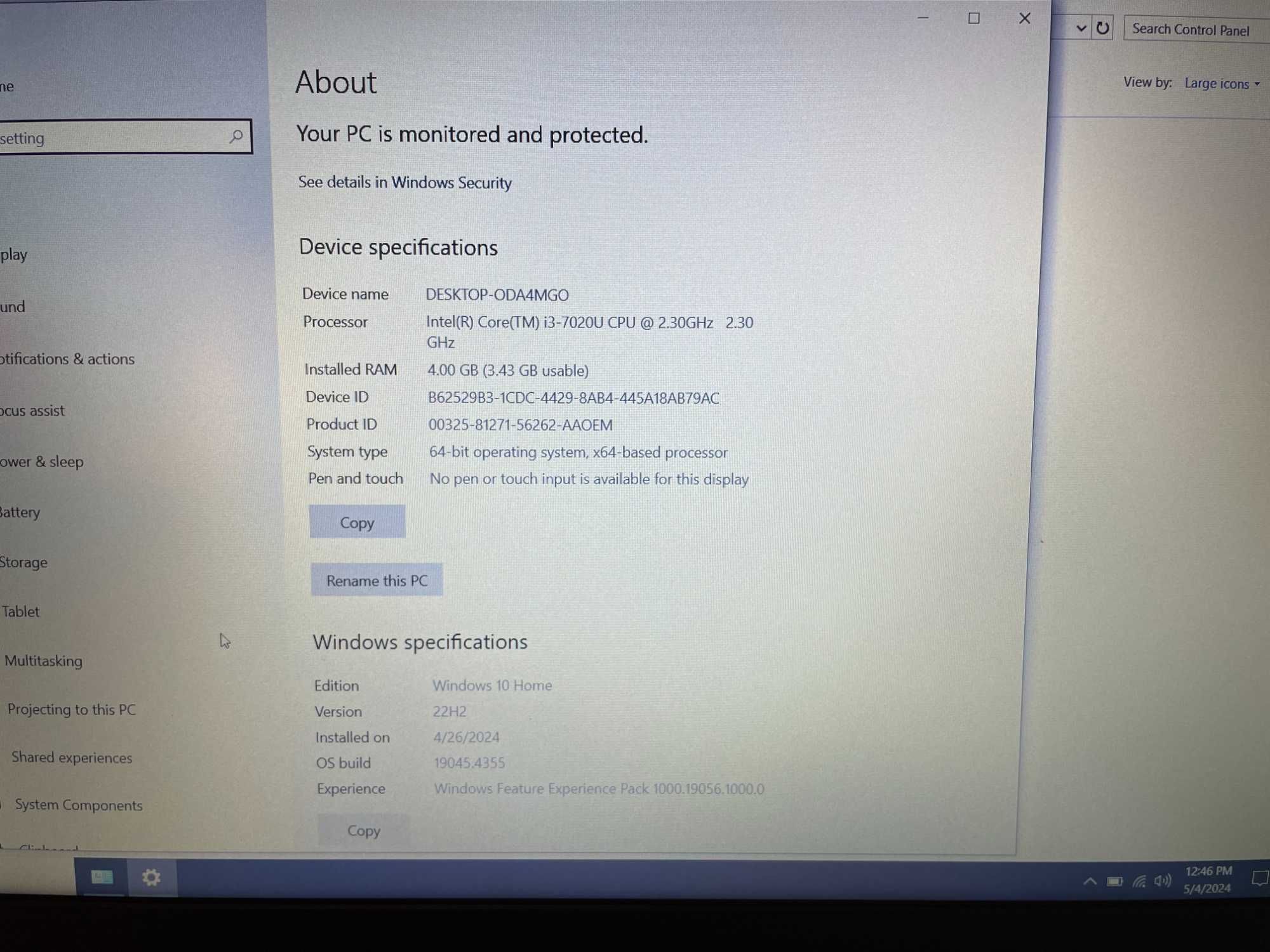Click 'See details in Windows Security' link
Screen dimensions: 1270x952
tap(405, 181)
